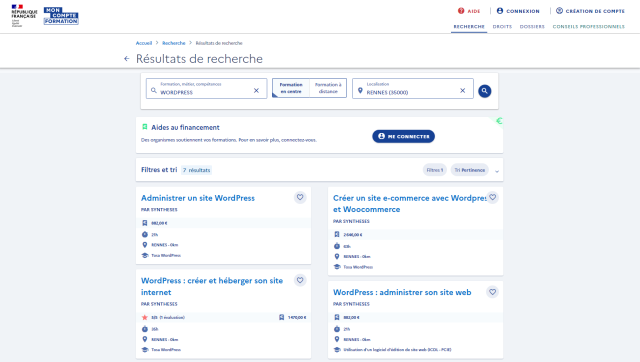Click the Création de compte icon

pyautogui.click(x=559, y=11)
